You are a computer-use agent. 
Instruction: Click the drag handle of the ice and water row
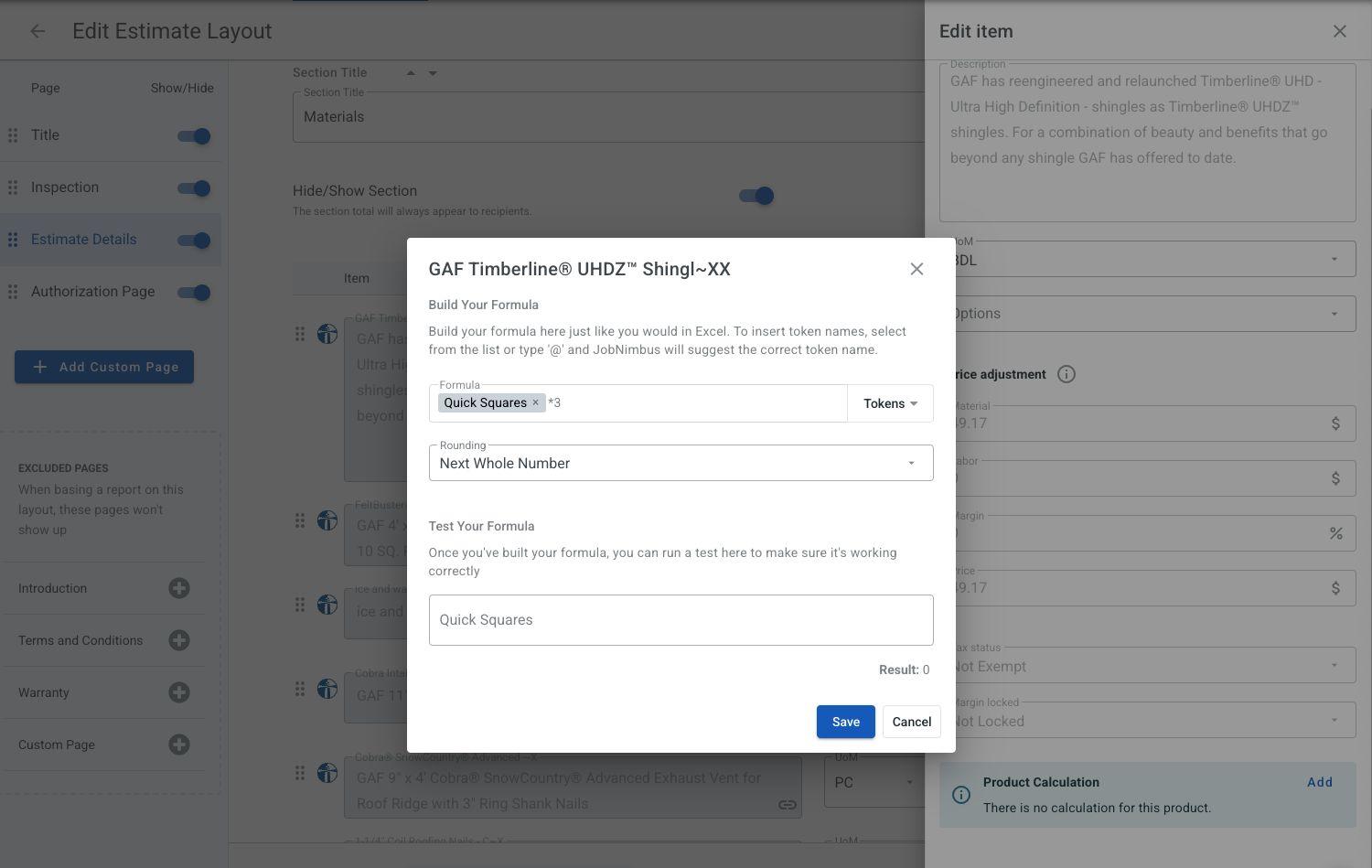pos(300,605)
